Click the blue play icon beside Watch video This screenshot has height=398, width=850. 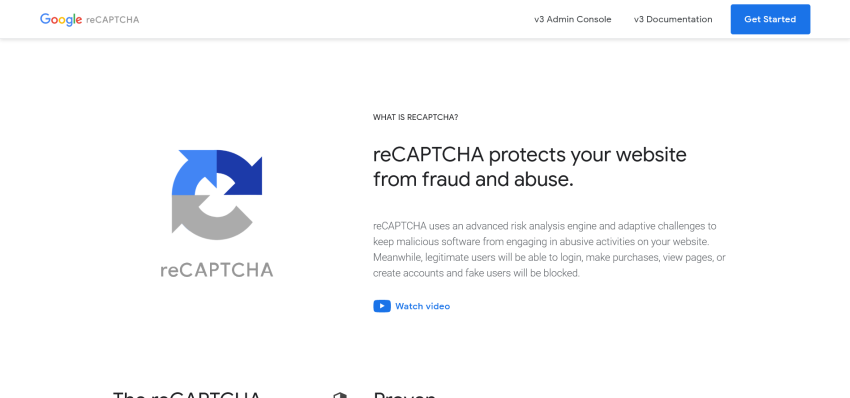coord(382,306)
